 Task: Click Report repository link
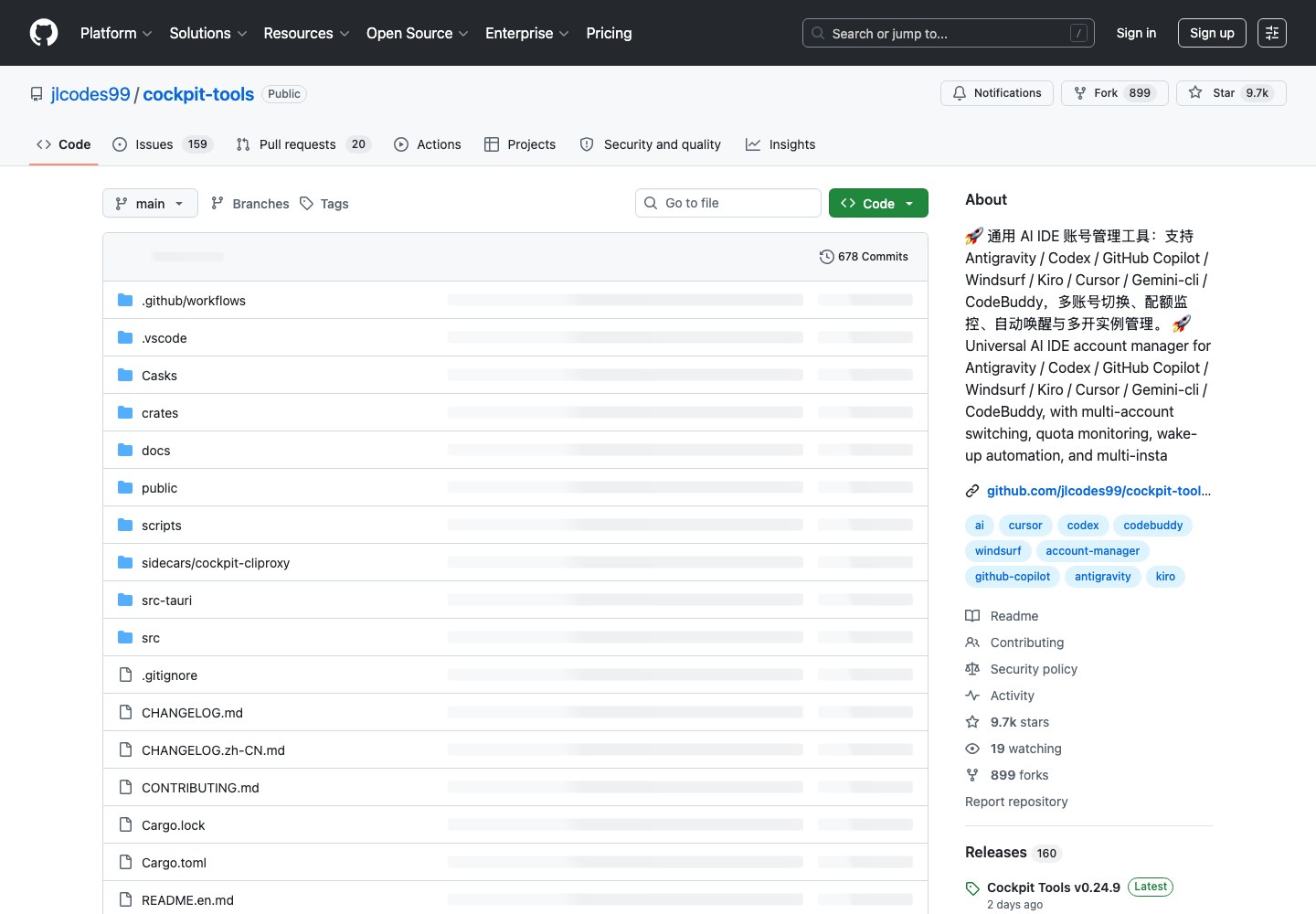1016,802
